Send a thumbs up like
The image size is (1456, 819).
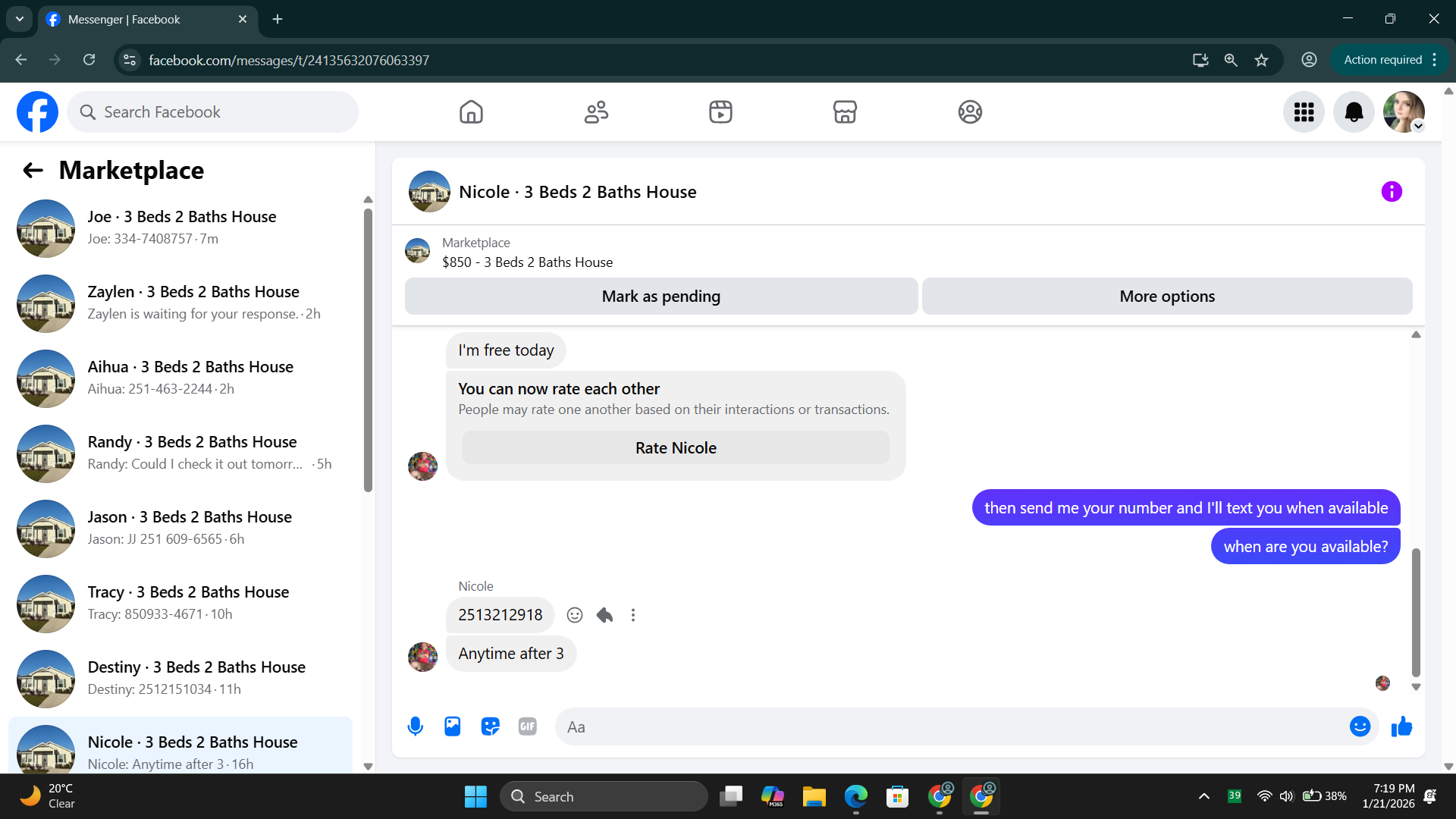1401,726
